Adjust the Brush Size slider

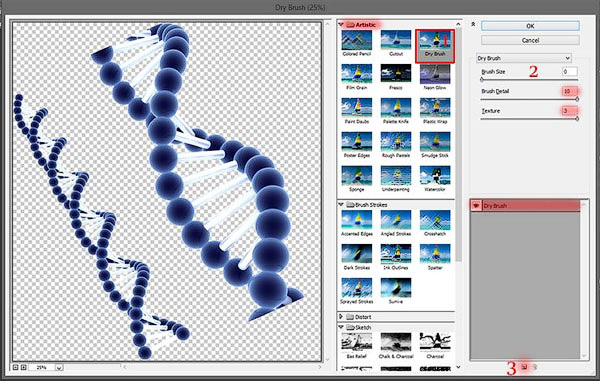tap(482, 80)
